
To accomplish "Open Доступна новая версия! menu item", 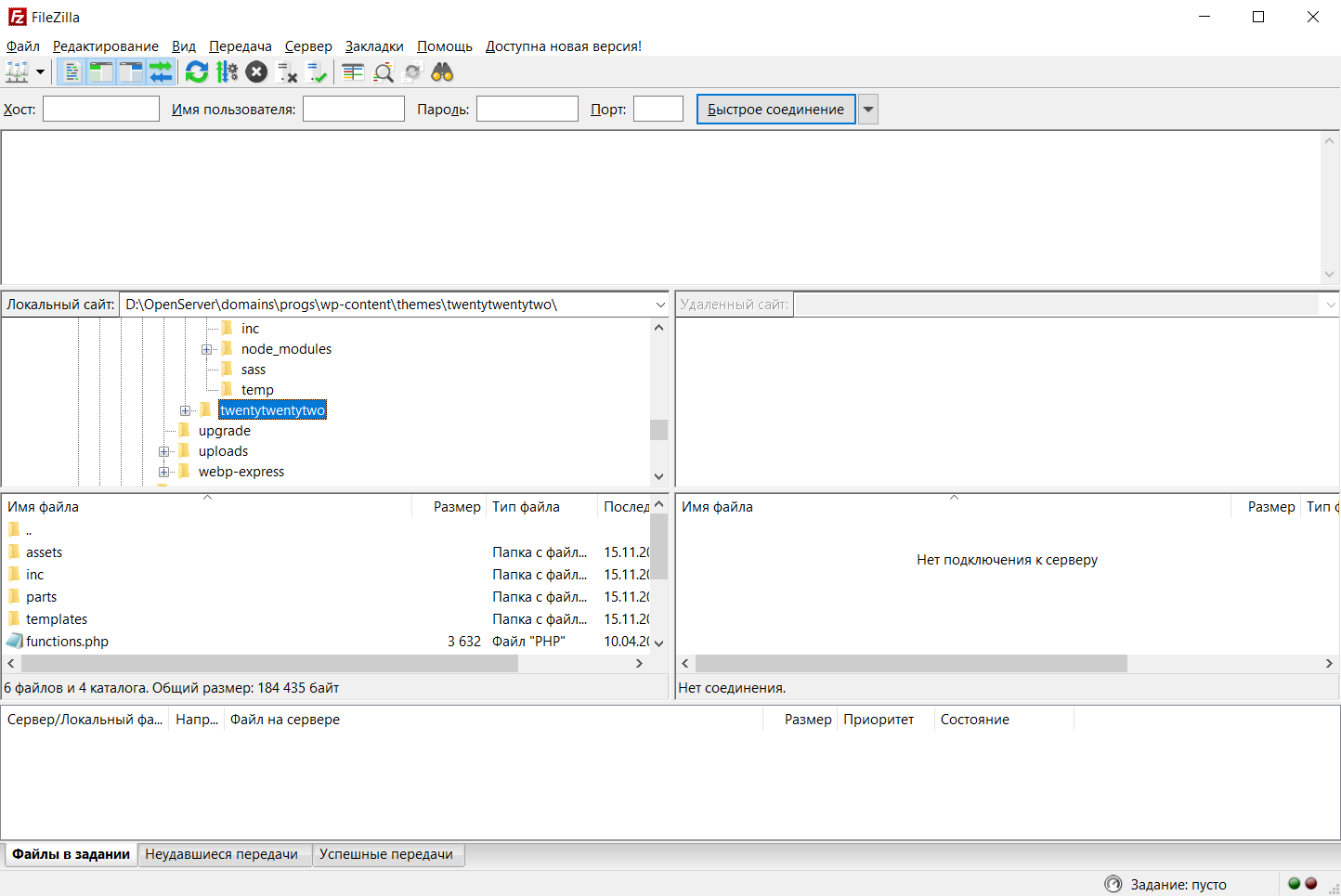I will click(x=563, y=46).
